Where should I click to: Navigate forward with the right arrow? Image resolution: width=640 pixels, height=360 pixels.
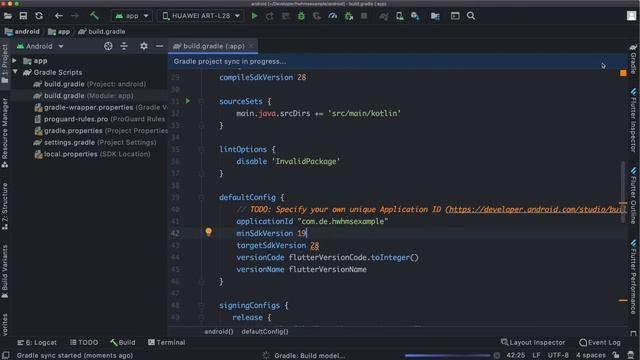click(x=75, y=16)
